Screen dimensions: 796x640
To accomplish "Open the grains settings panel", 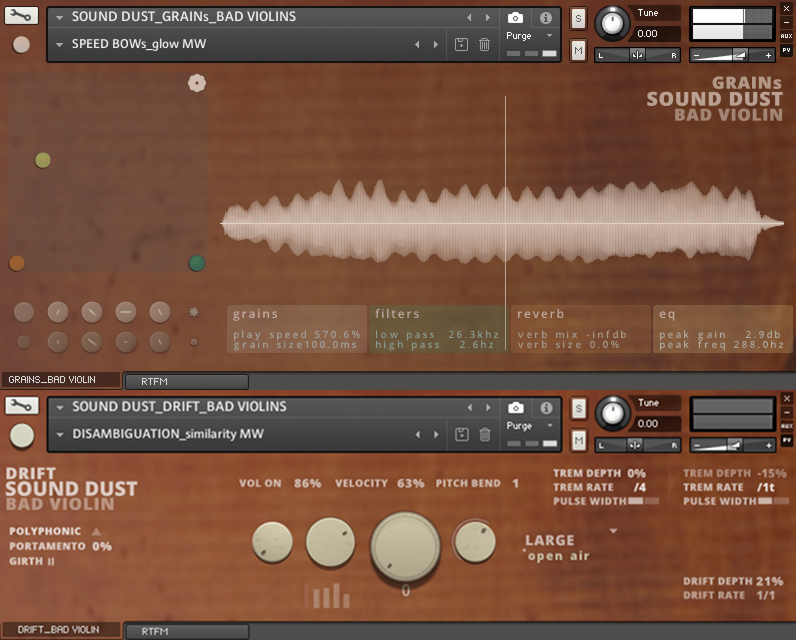I will (x=297, y=329).
